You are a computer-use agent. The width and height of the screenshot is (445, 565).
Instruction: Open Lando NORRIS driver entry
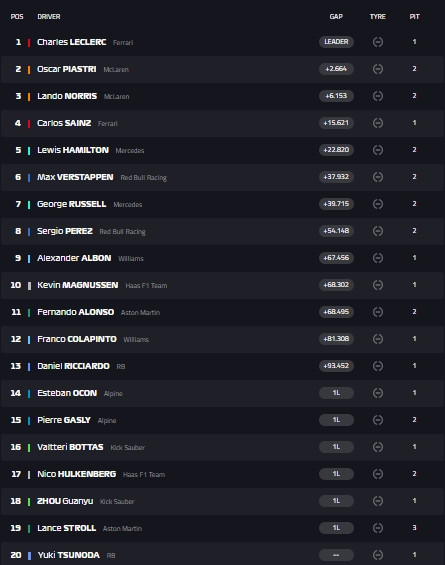coord(67,96)
